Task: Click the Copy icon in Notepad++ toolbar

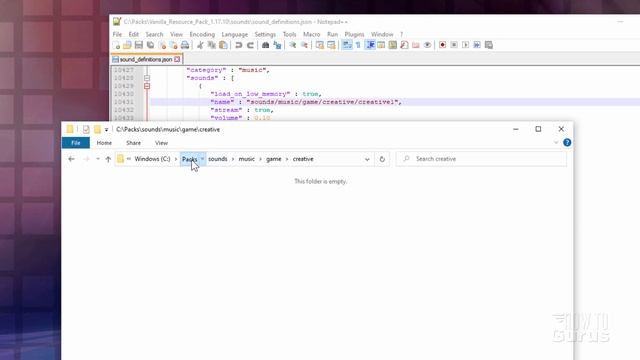Action: [x=211, y=45]
